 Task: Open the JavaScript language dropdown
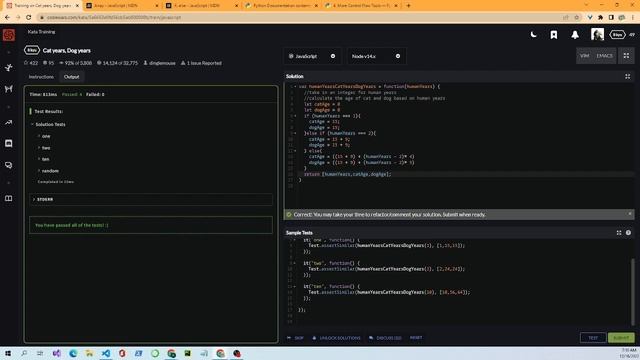312,56
